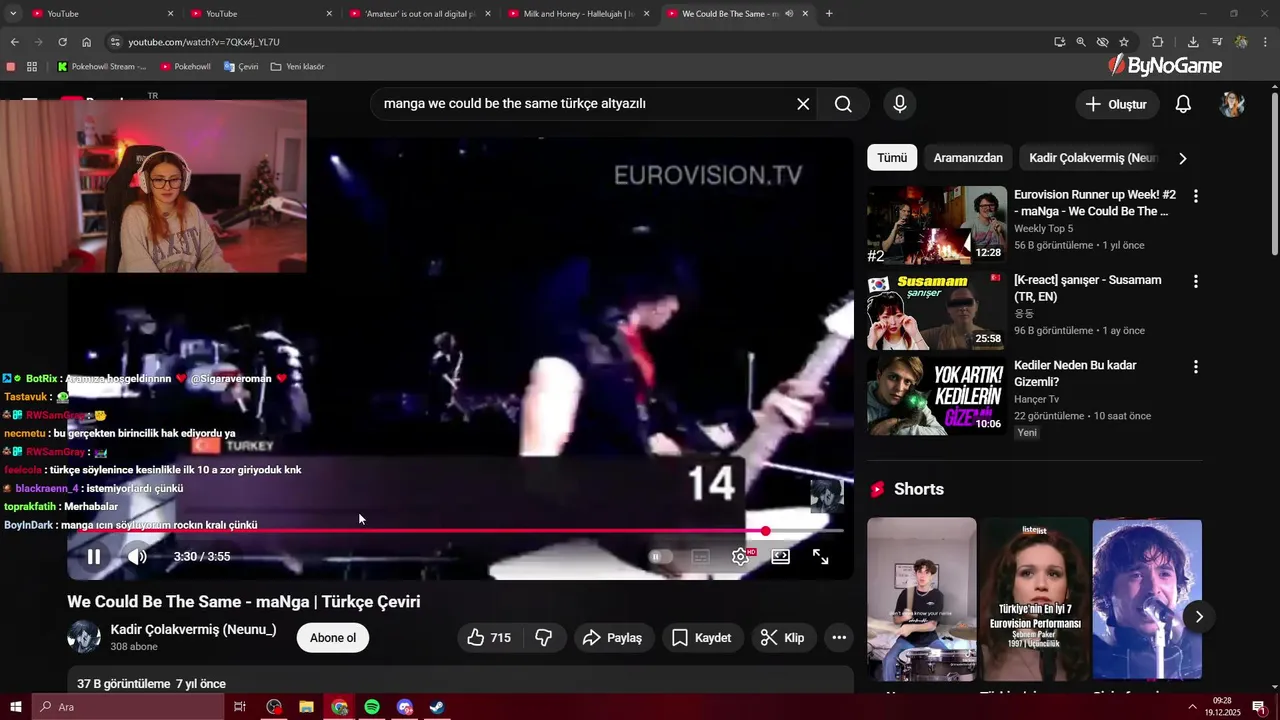The height and width of the screenshot is (720, 1280).
Task: Subscribe with the Abone ol button
Action: click(333, 638)
